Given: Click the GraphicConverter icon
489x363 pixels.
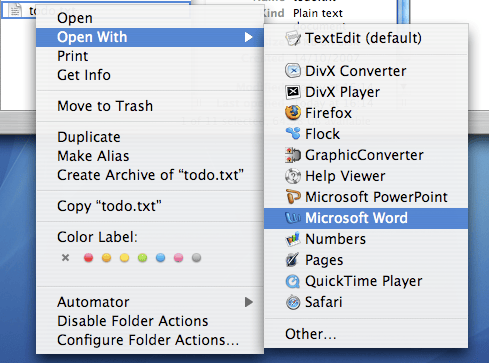Looking at the screenshot, I should coord(293,155).
